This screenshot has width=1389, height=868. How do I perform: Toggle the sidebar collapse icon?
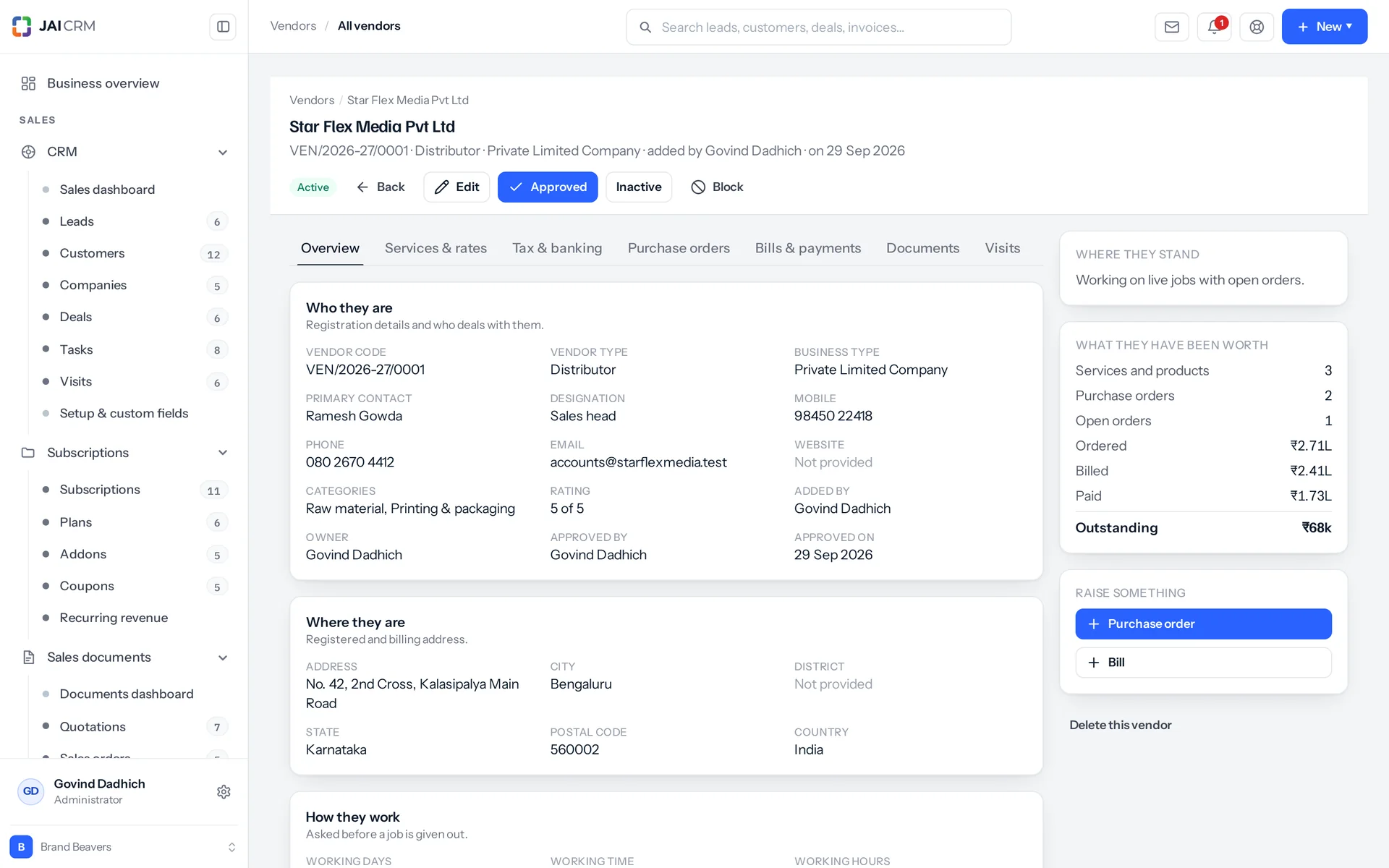click(223, 27)
